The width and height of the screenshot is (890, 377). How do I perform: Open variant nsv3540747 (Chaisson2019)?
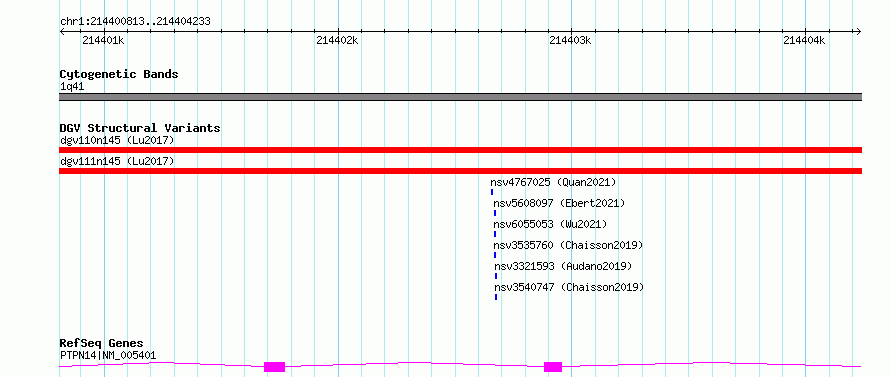click(569, 287)
